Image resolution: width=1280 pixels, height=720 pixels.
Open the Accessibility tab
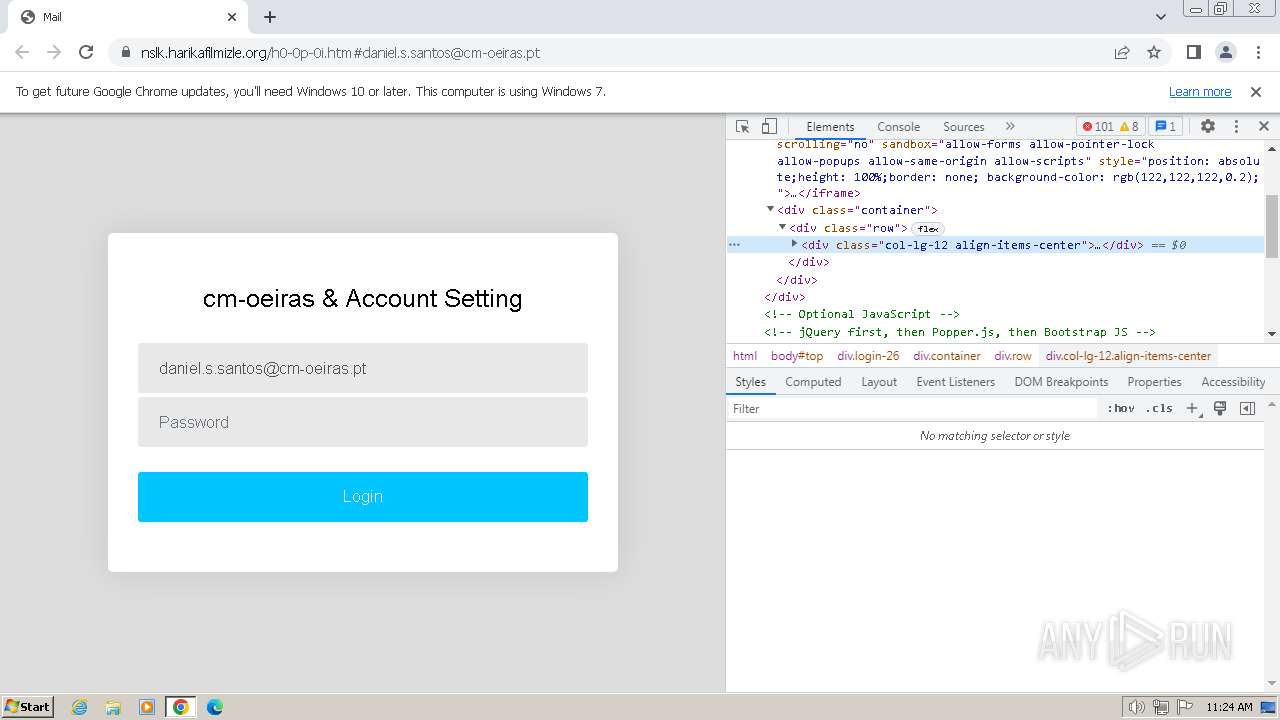pos(1233,382)
